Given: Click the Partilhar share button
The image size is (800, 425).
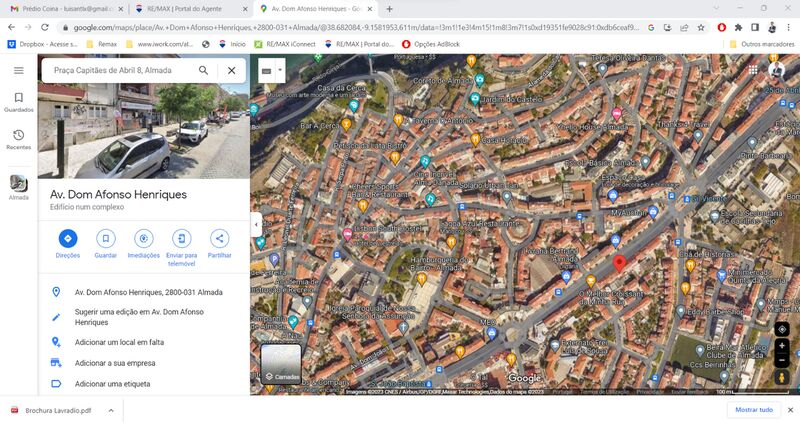Looking at the screenshot, I should point(219,244).
